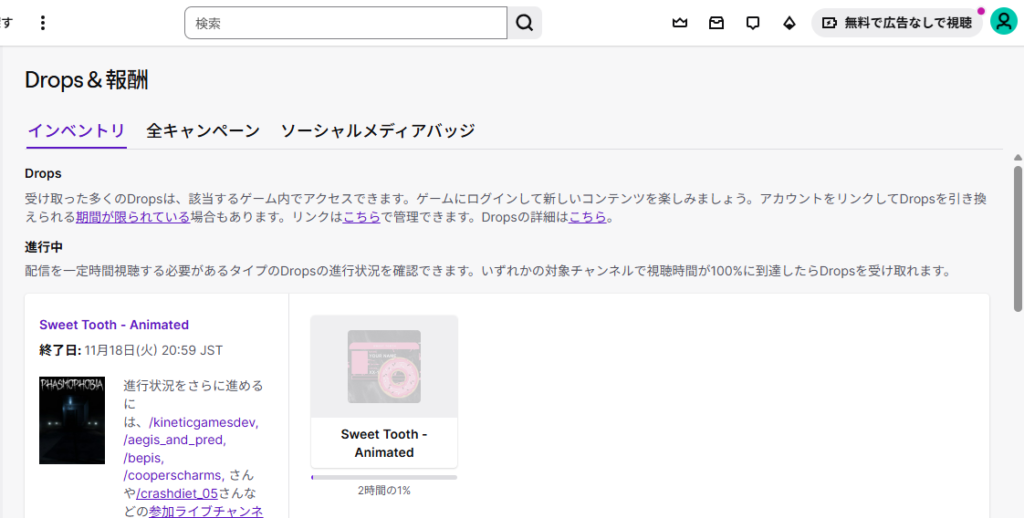Screen dimensions: 1024x518
Task: Click the 無料で広告なしで視聴 button
Action: click(x=896, y=23)
